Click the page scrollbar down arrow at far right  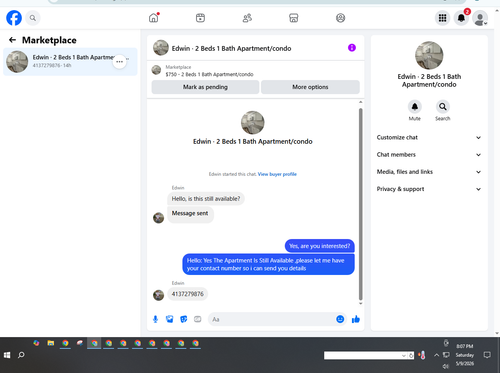click(497, 333)
